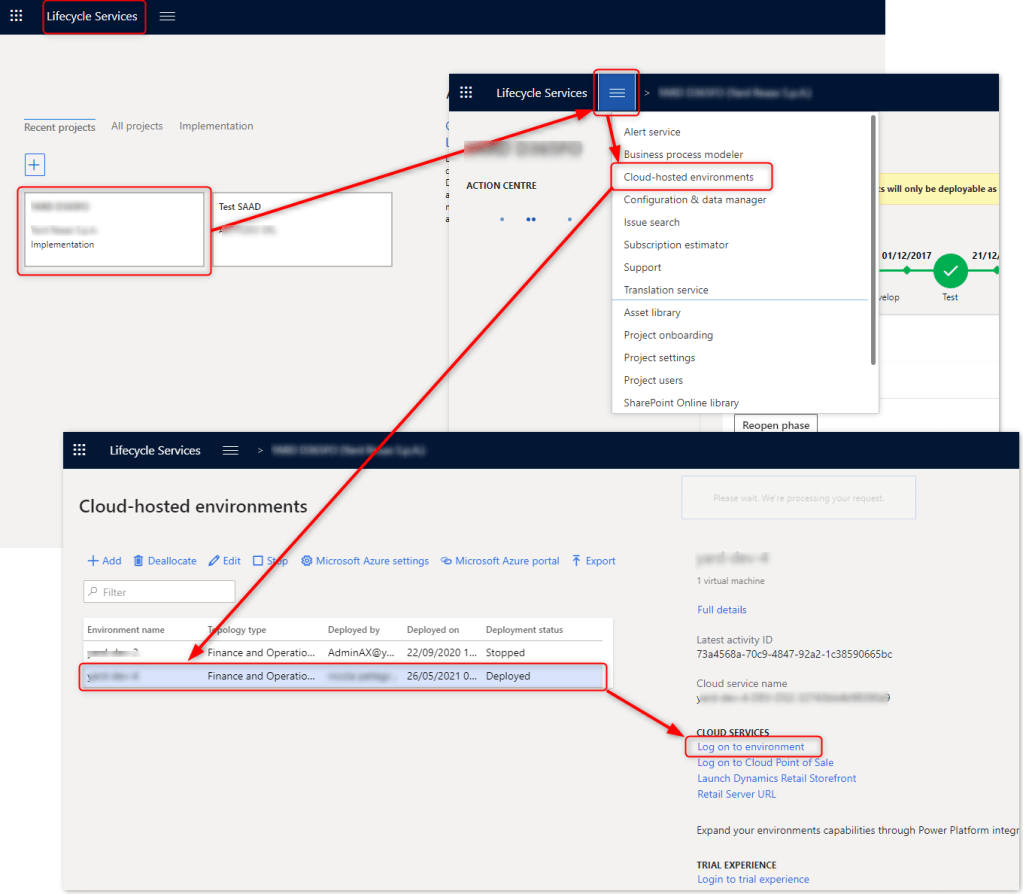
Task: Open Asset library from the menu
Action: [652, 313]
